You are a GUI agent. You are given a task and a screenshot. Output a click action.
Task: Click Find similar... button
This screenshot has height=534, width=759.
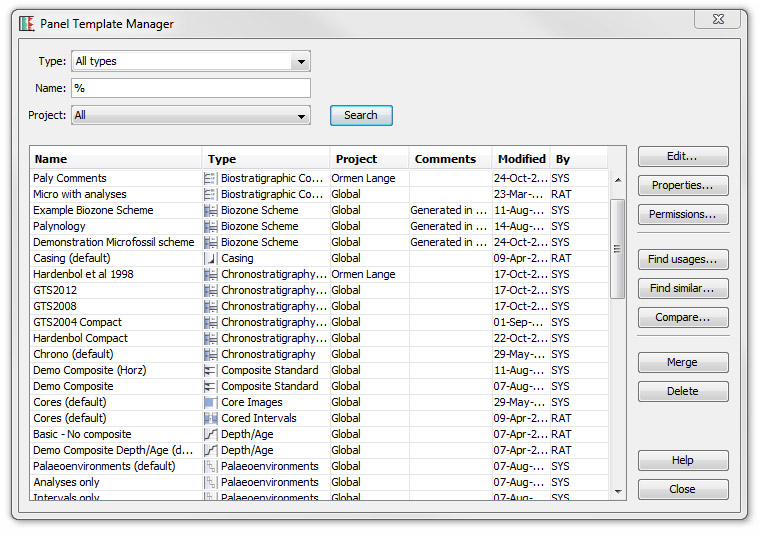(683, 289)
